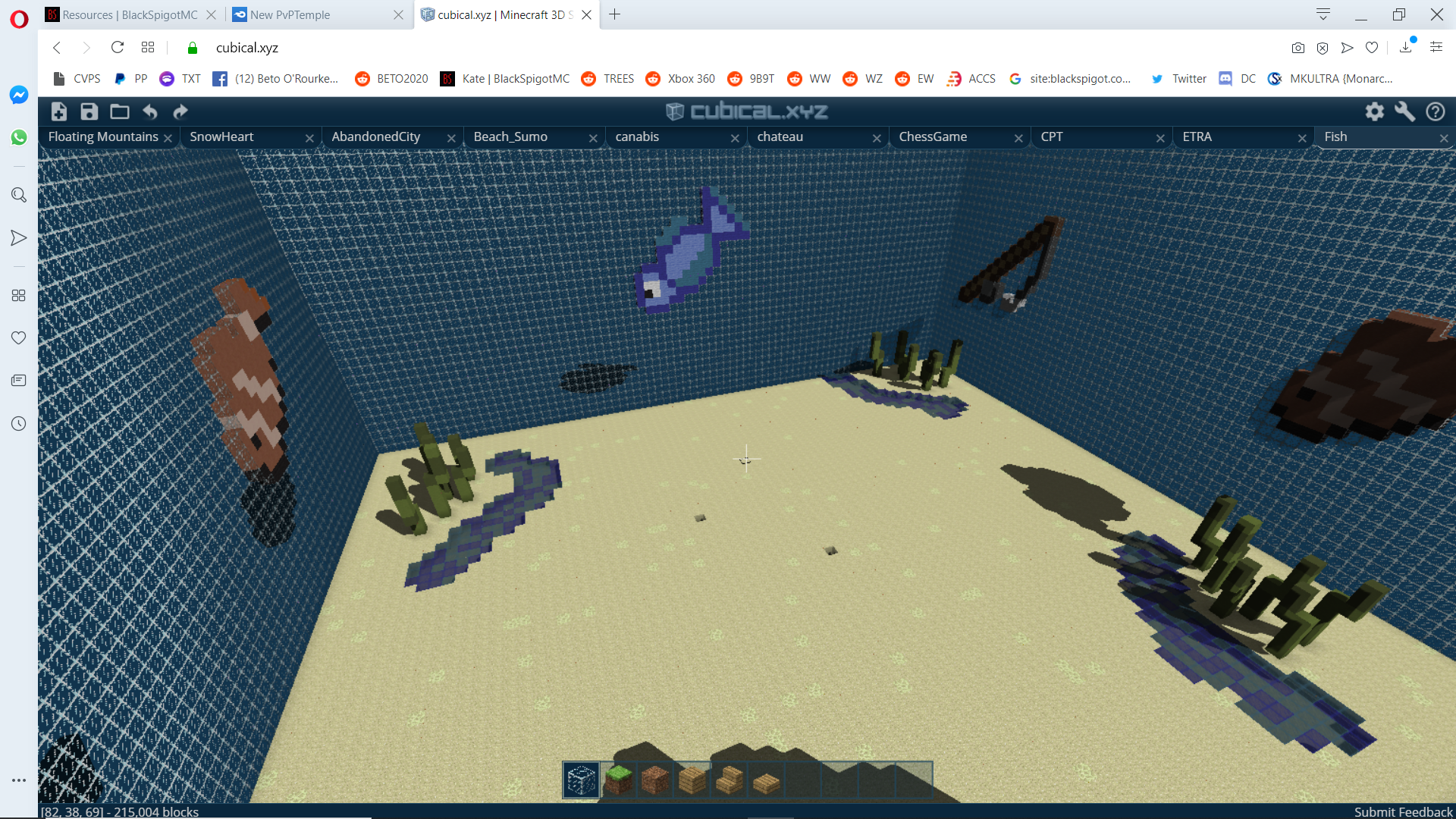Select the oak slab hotbar slot
This screenshot has height=819, width=1456.
pyautogui.click(x=767, y=780)
